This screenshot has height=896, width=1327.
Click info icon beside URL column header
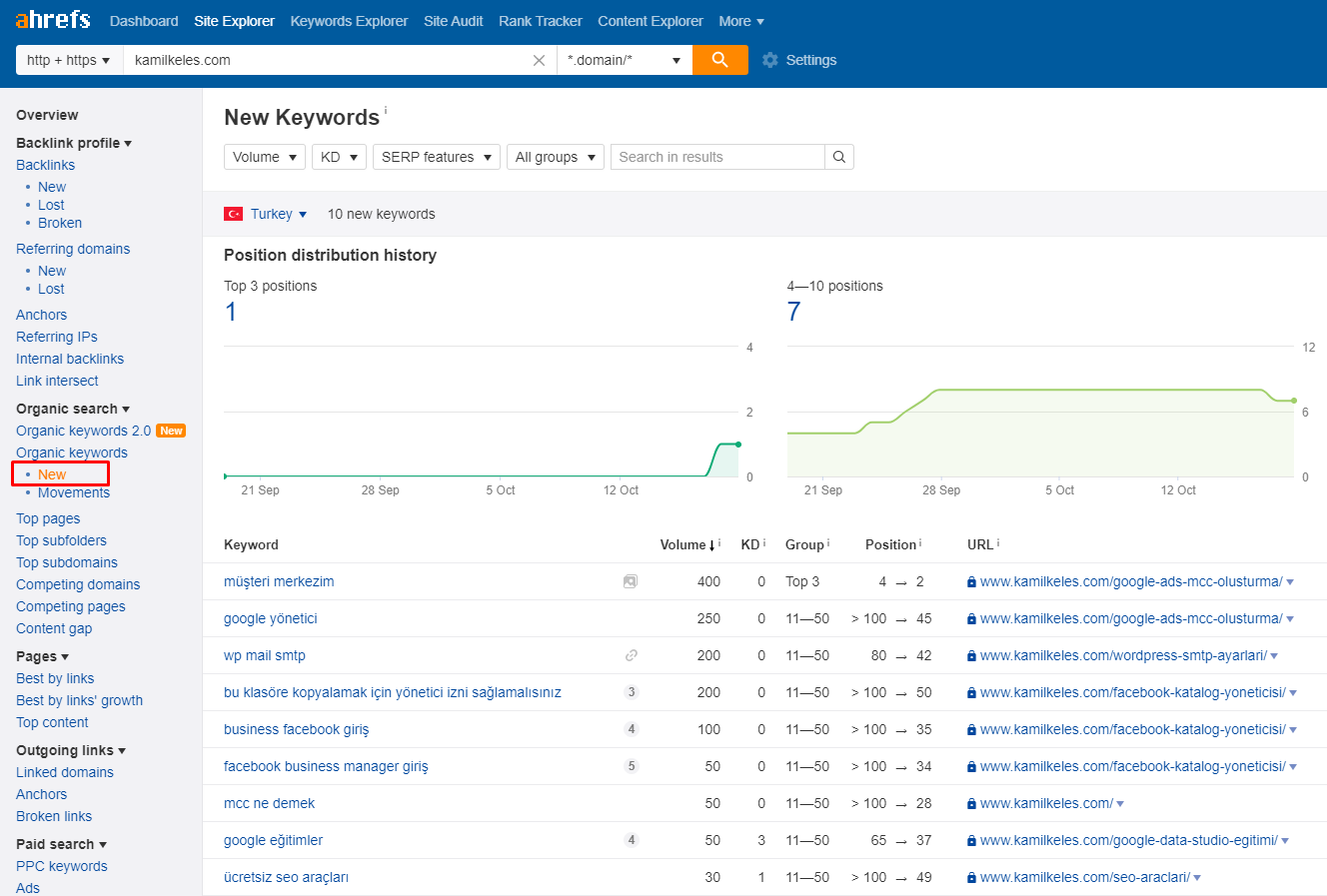point(998,543)
